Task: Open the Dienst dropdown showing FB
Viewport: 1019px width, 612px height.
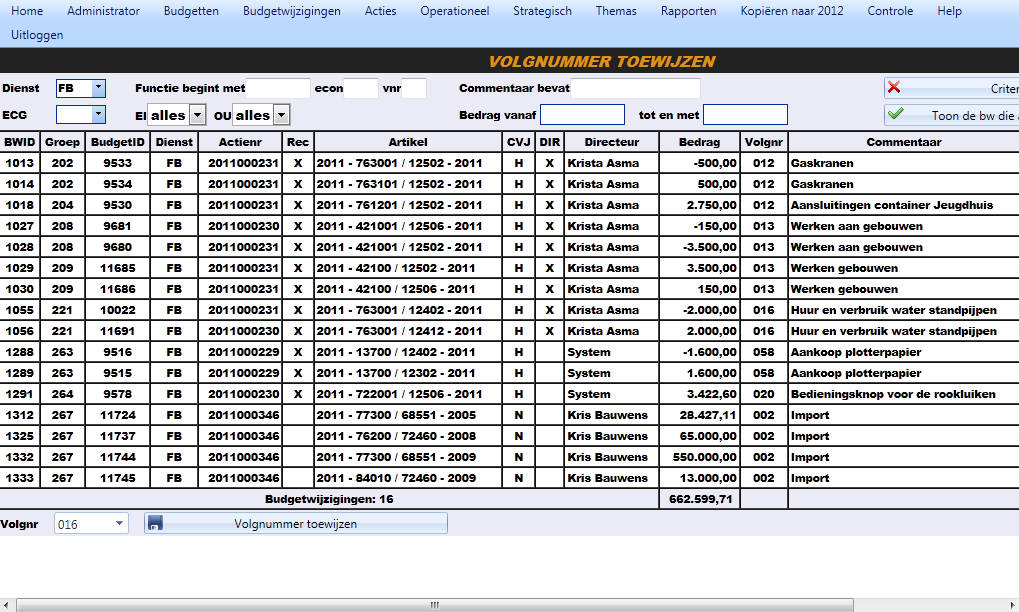Action: point(98,88)
